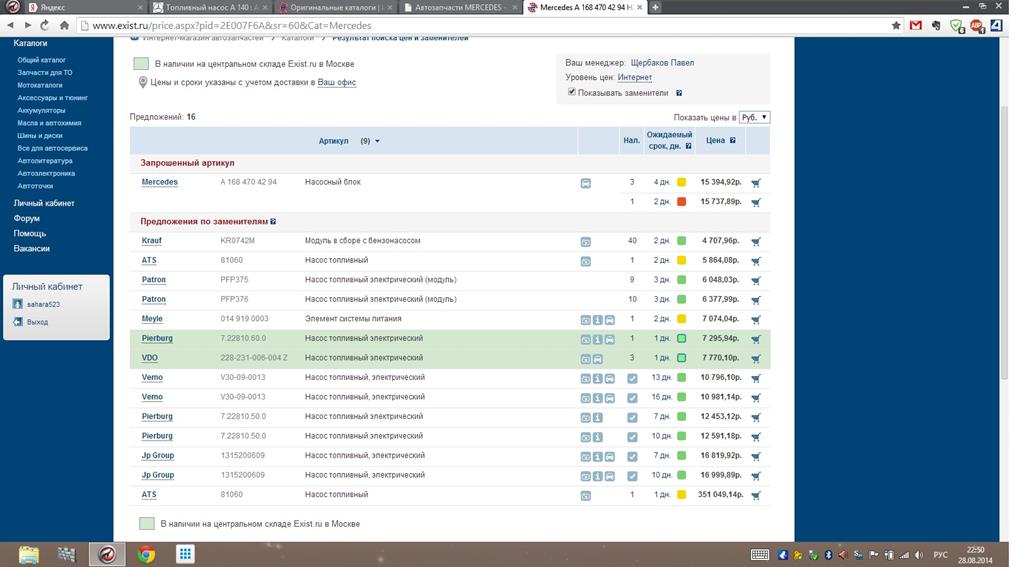This screenshot has height=567, width=1024.
Task: Add the 15 737,89р. offer to cart
Action: (756, 202)
